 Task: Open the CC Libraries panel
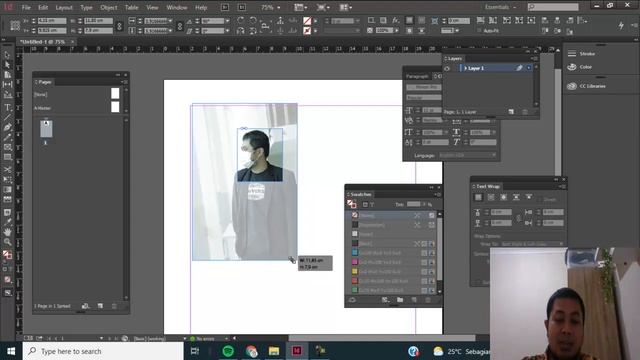(587, 86)
